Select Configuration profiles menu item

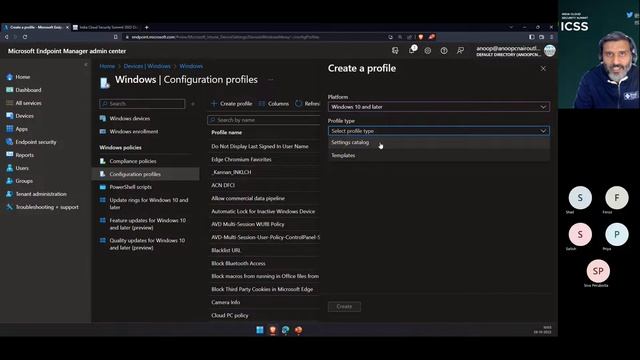click(145, 174)
